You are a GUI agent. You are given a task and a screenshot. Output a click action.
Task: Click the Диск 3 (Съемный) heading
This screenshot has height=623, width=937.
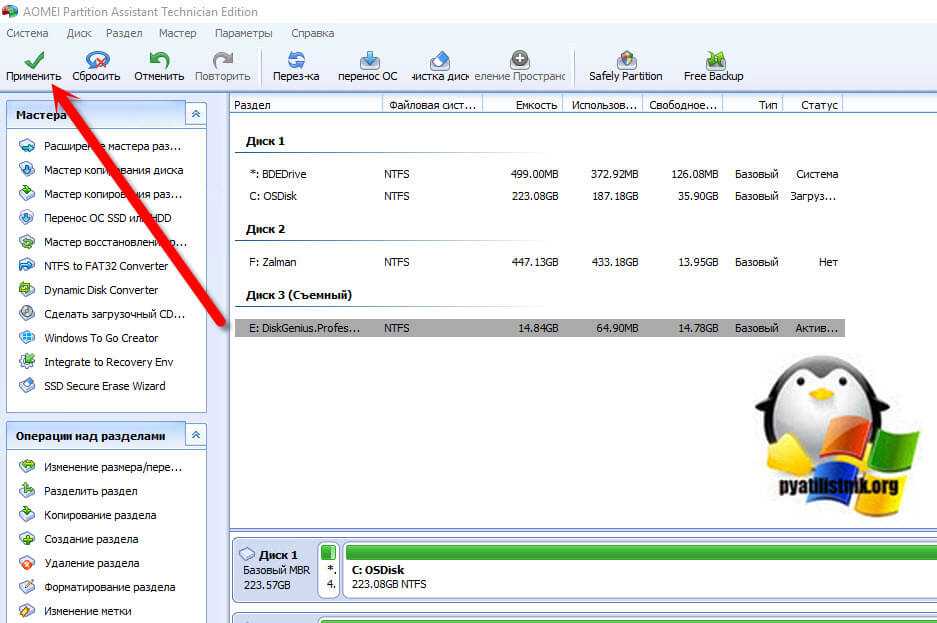coord(299,295)
